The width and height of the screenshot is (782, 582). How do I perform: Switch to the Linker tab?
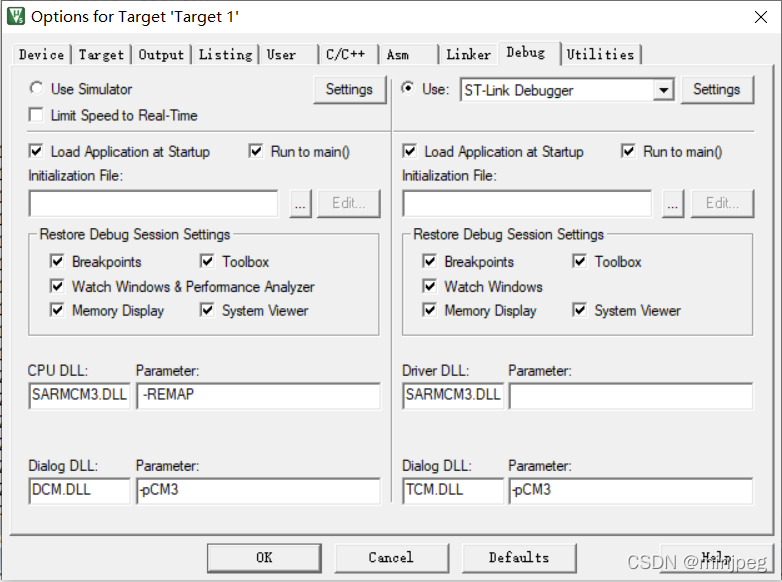[x=468, y=54]
